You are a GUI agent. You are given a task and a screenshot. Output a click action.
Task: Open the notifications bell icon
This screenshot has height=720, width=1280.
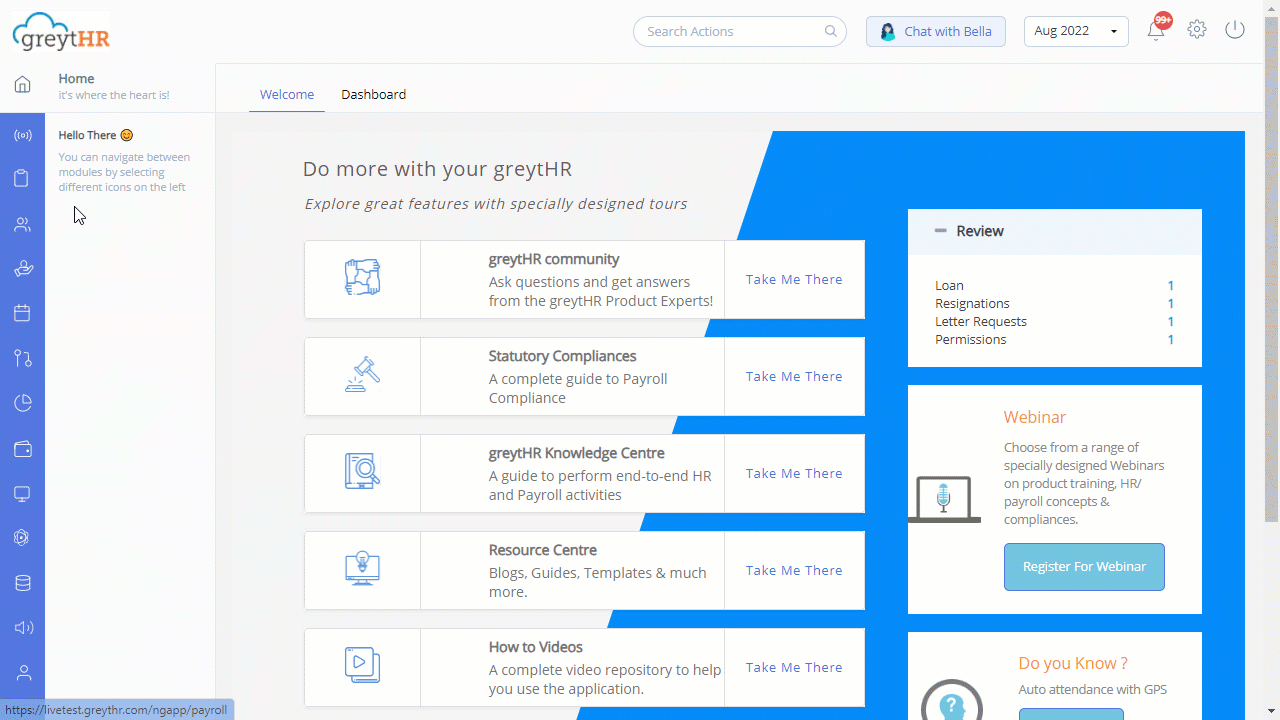1156,30
